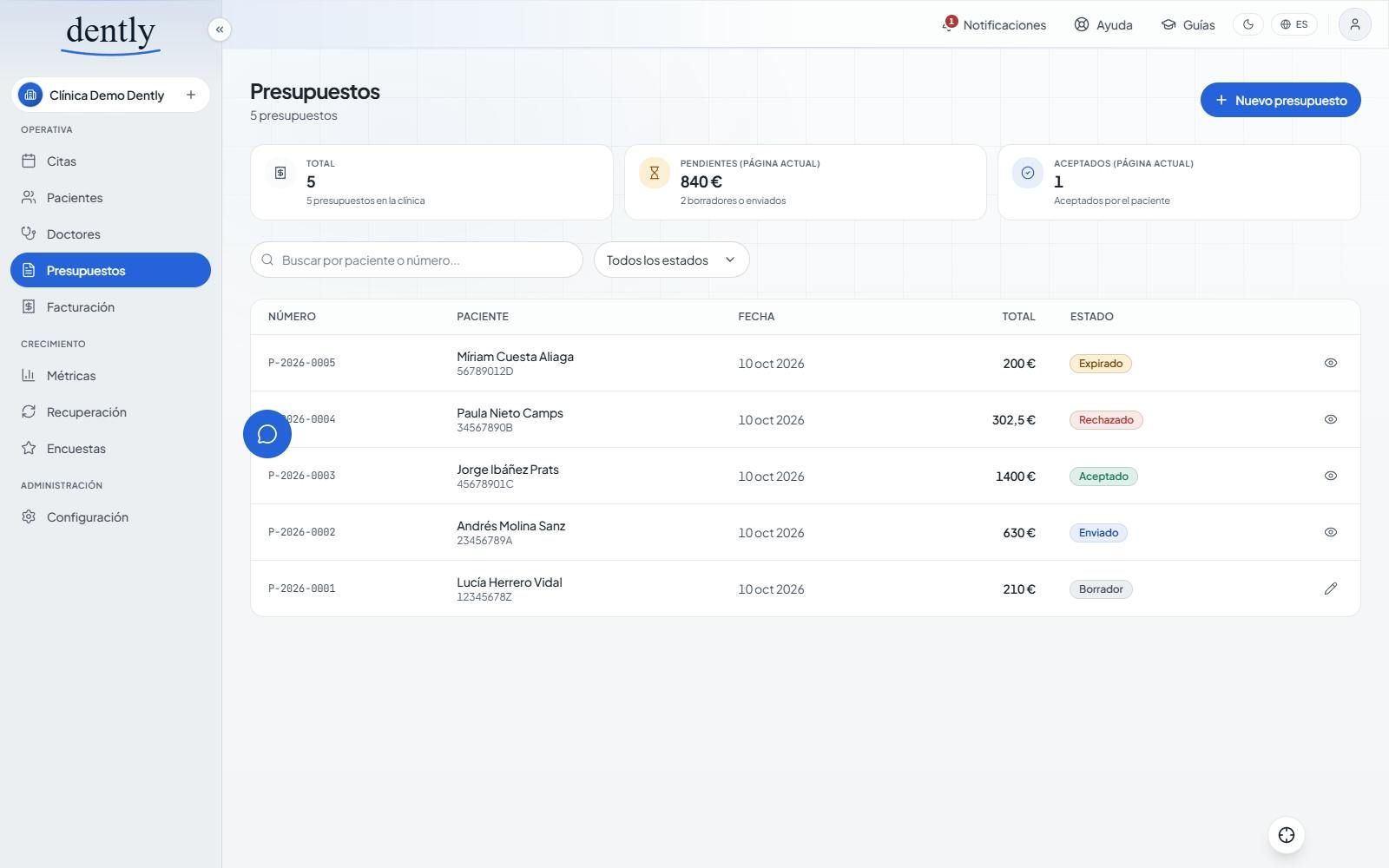Open the Clínica Demo Dently selector
Image resolution: width=1389 pixels, height=868 pixels.
click(110, 95)
